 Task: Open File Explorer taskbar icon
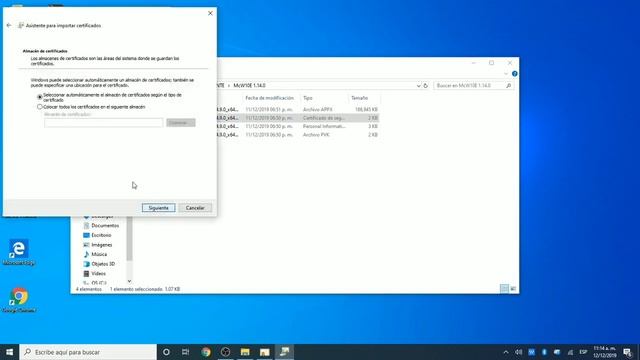click(x=245, y=352)
